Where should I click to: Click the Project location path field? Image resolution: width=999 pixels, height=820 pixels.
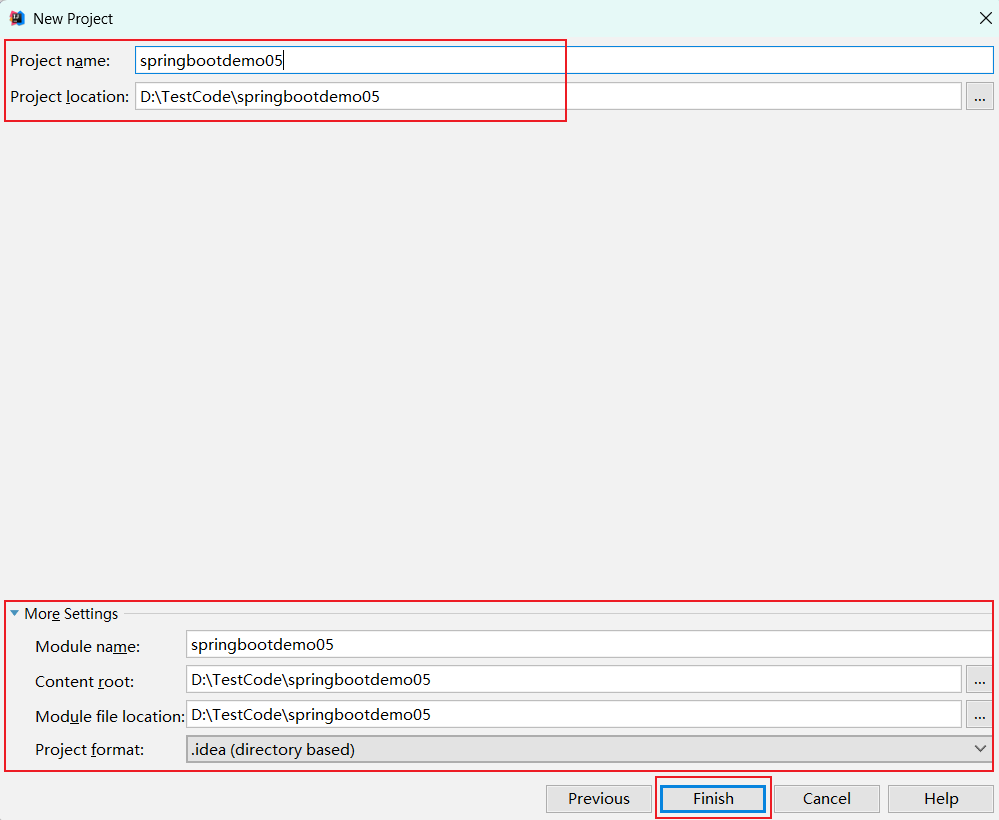coord(548,96)
